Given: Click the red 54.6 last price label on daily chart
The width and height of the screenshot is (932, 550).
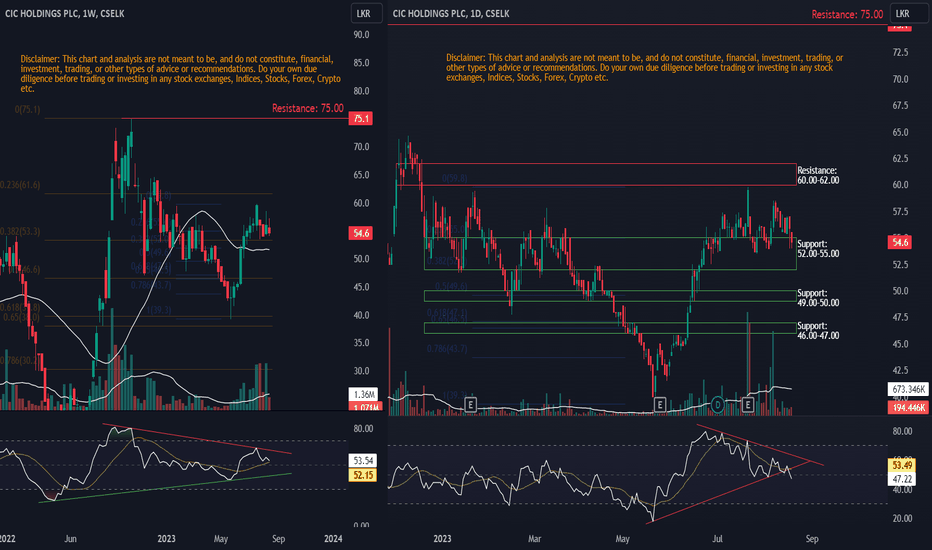Looking at the screenshot, I should pyautogui.click(x=900, y=242).
